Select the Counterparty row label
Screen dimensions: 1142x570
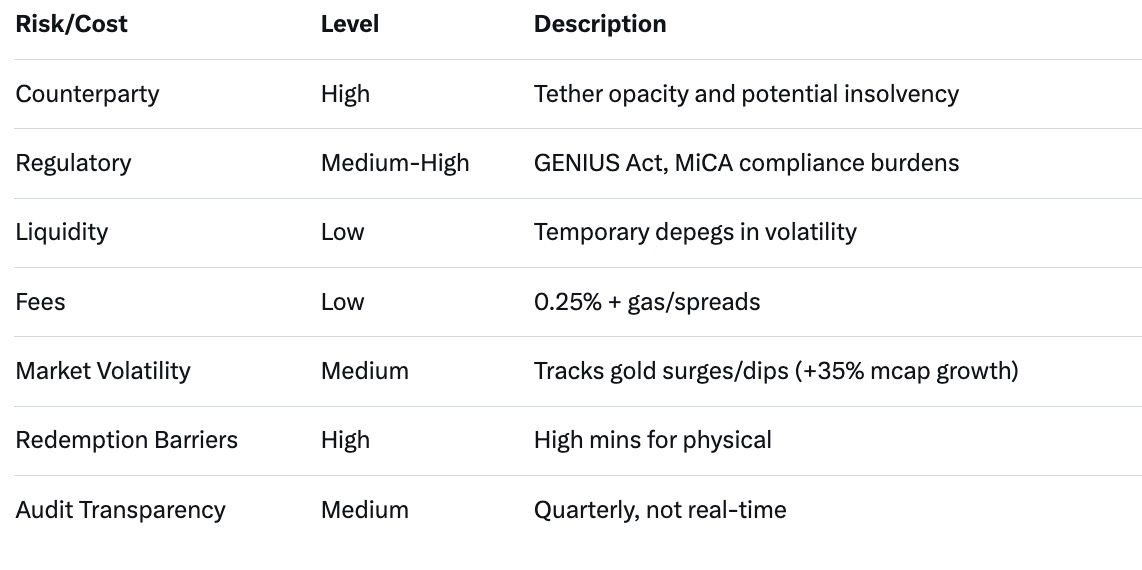pyautogui.click(x=87, y=94)
